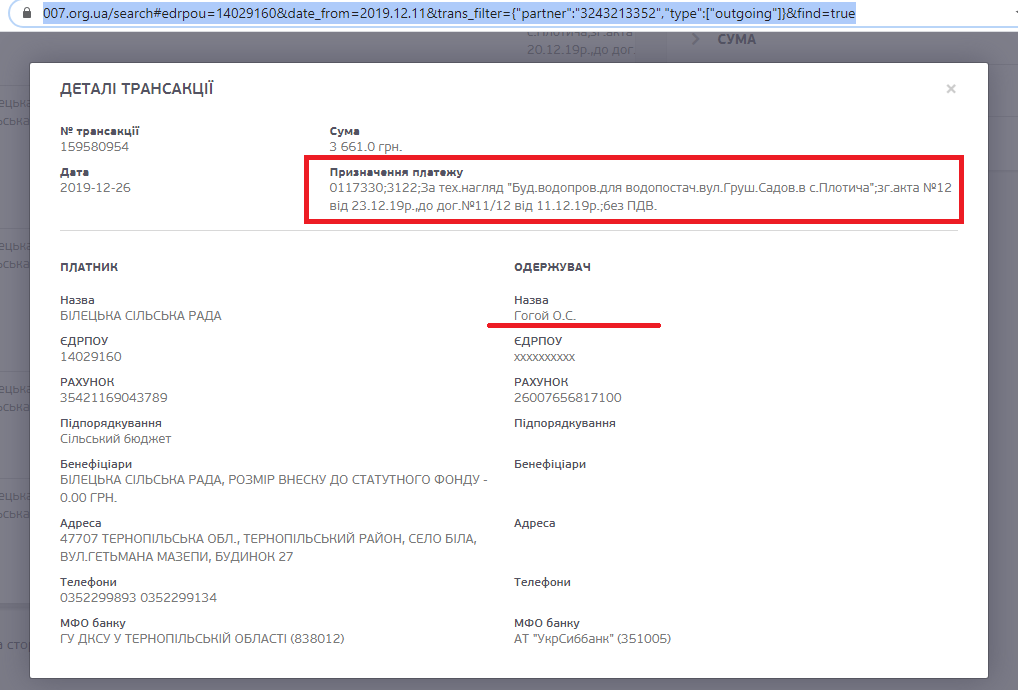
Task: Select payer account 35421169043789
Action: [114, 397]
